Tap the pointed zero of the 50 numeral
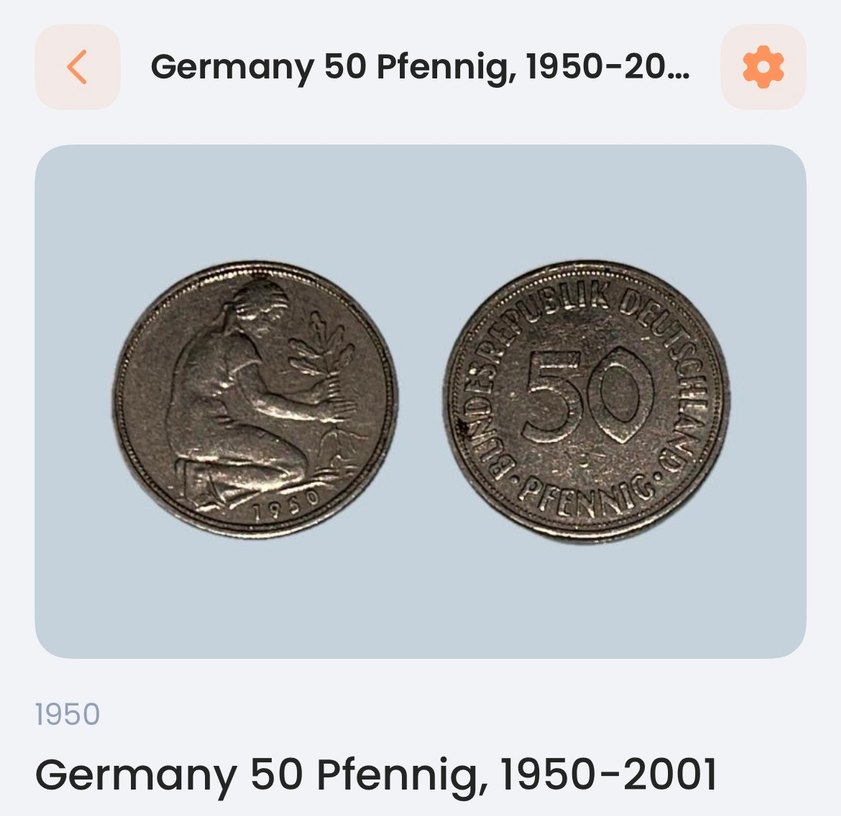The image size is (841, 816). click(x=621, y=395)
